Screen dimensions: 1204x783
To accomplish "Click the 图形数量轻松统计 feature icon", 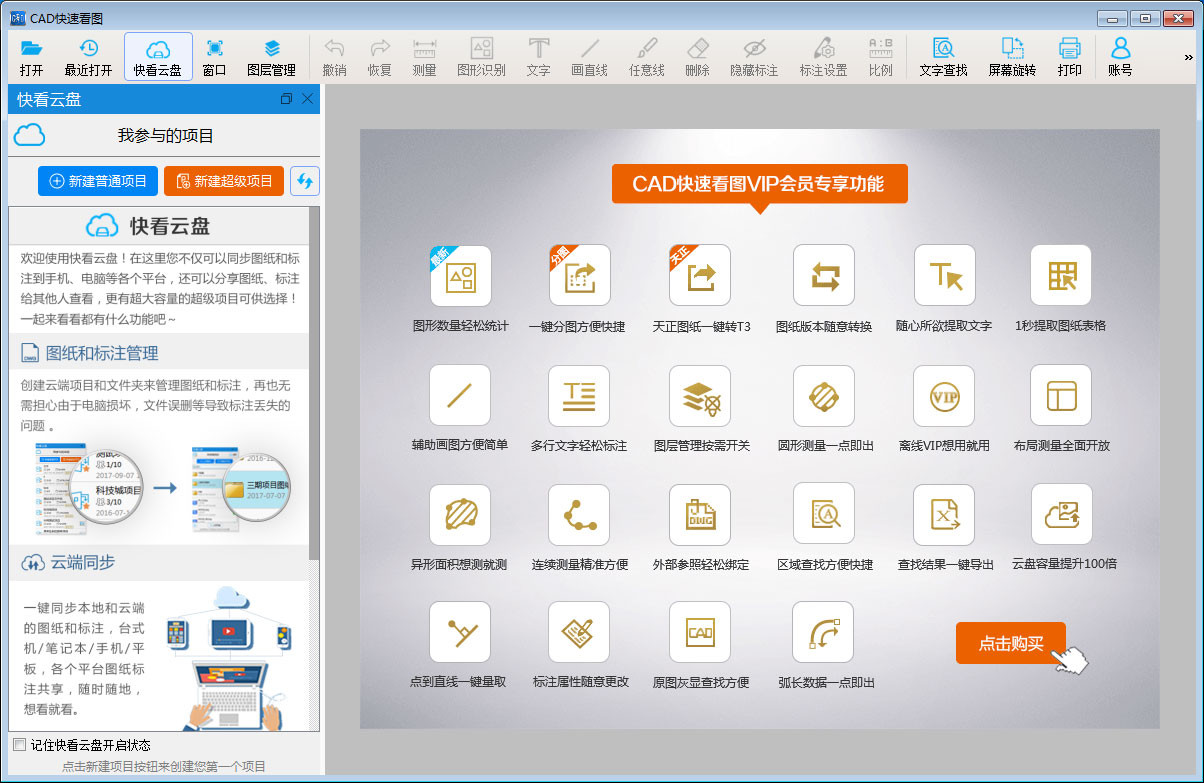I will 460,275.
